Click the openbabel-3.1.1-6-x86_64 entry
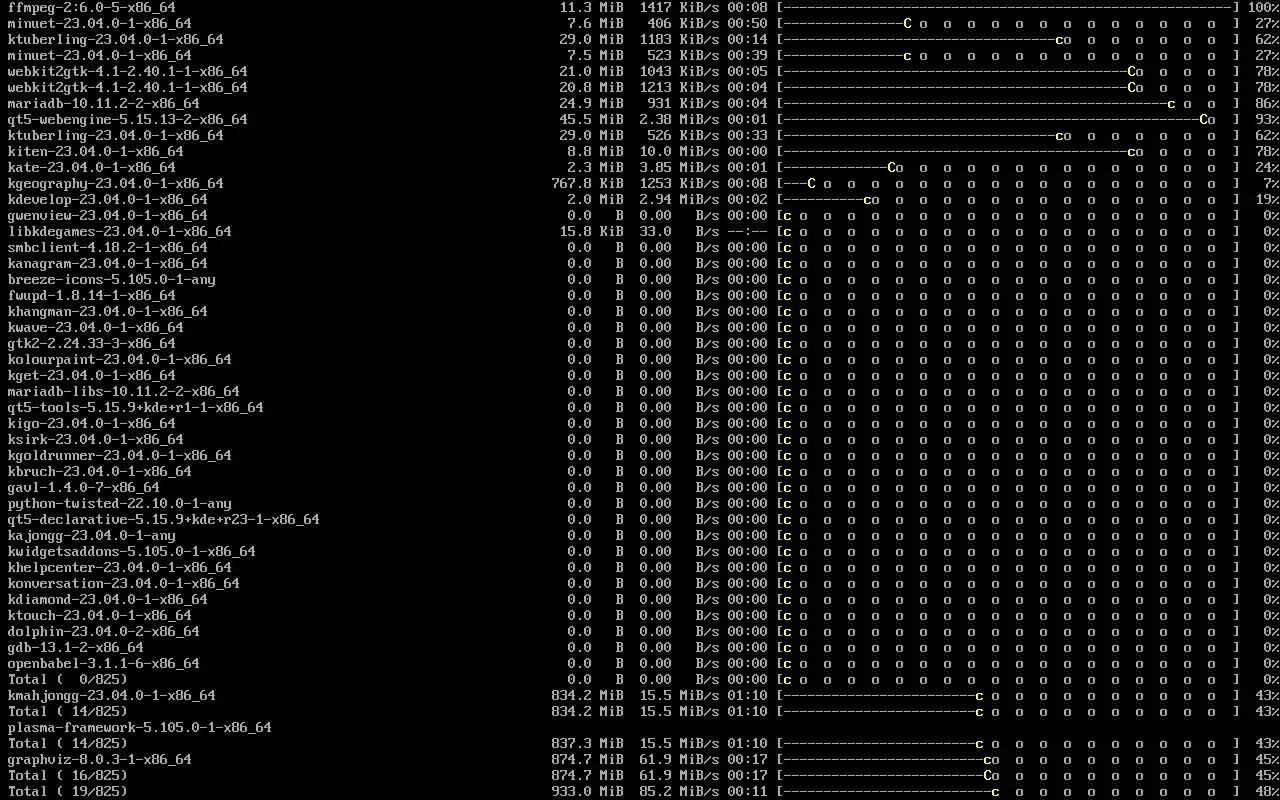 tap(103, 663)
